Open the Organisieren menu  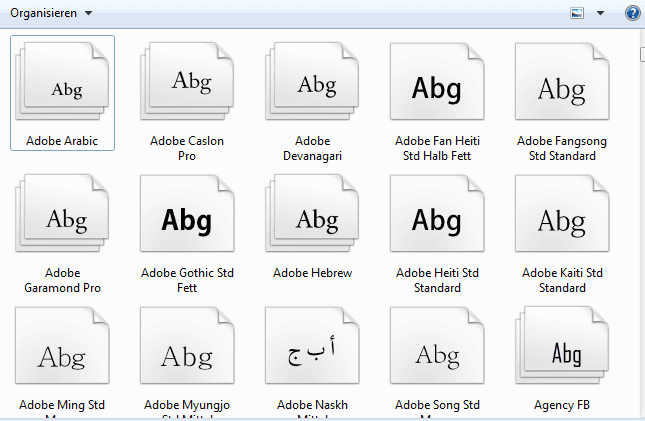[x=51, y=13]
